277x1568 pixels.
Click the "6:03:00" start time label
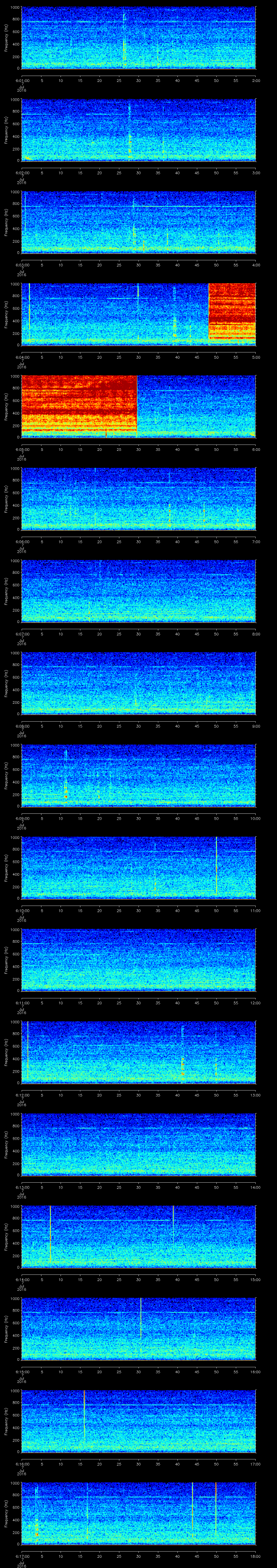22,265
